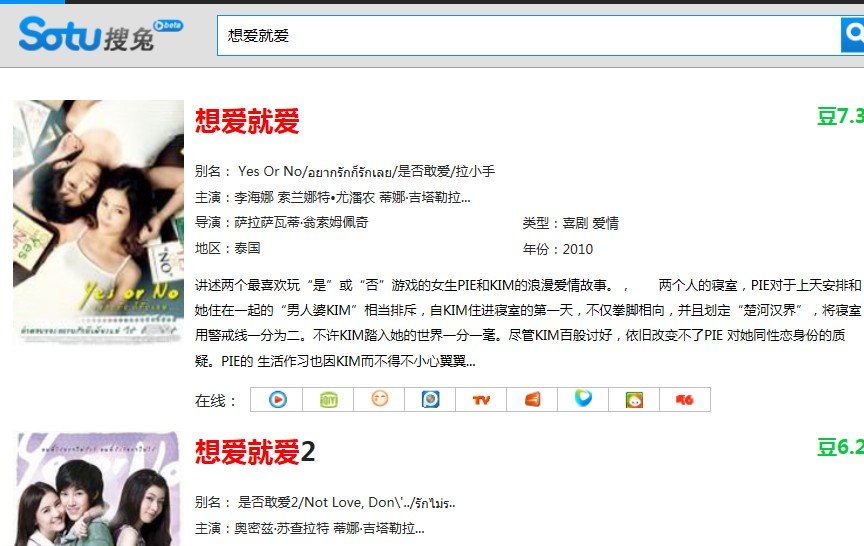Open the Youku blue play icon source

277,399
